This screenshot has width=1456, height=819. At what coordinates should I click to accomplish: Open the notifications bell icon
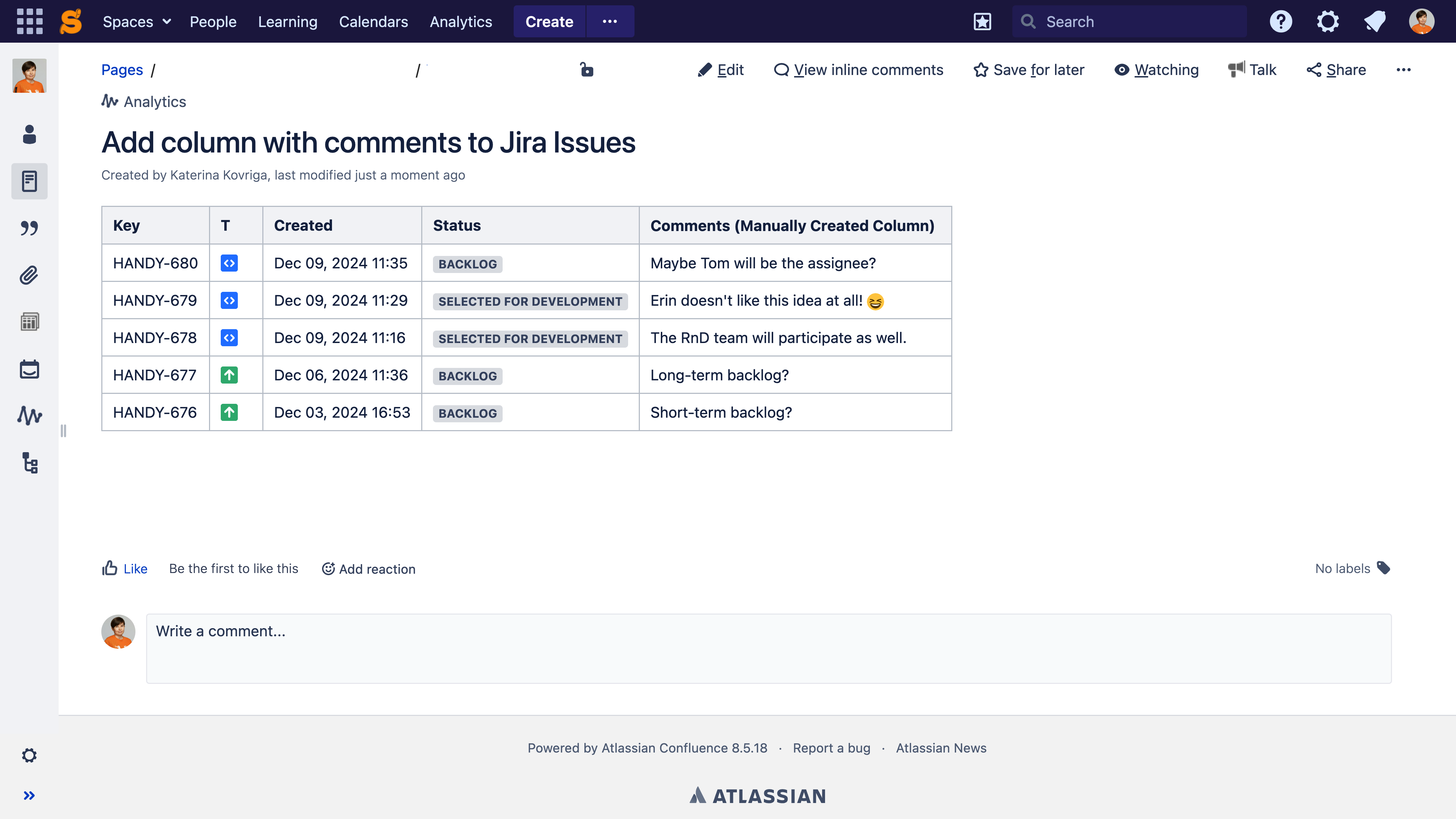[x=1375, y=21]
